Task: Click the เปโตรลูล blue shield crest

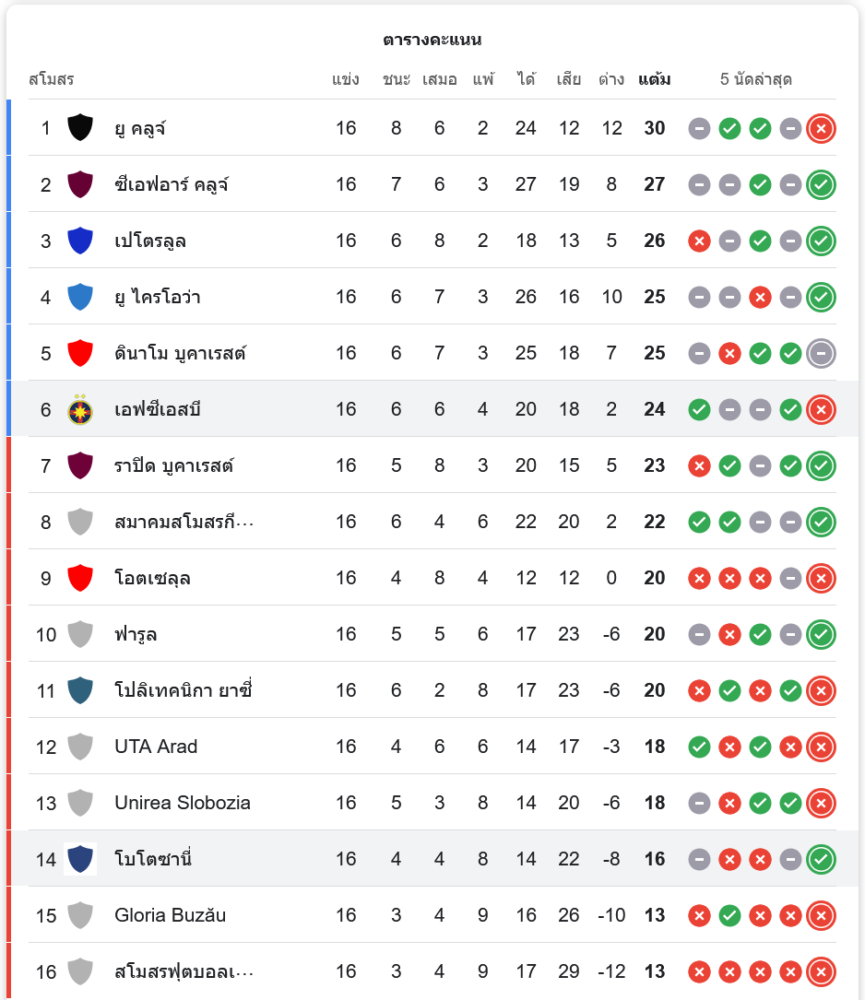Action: point(80,240)
